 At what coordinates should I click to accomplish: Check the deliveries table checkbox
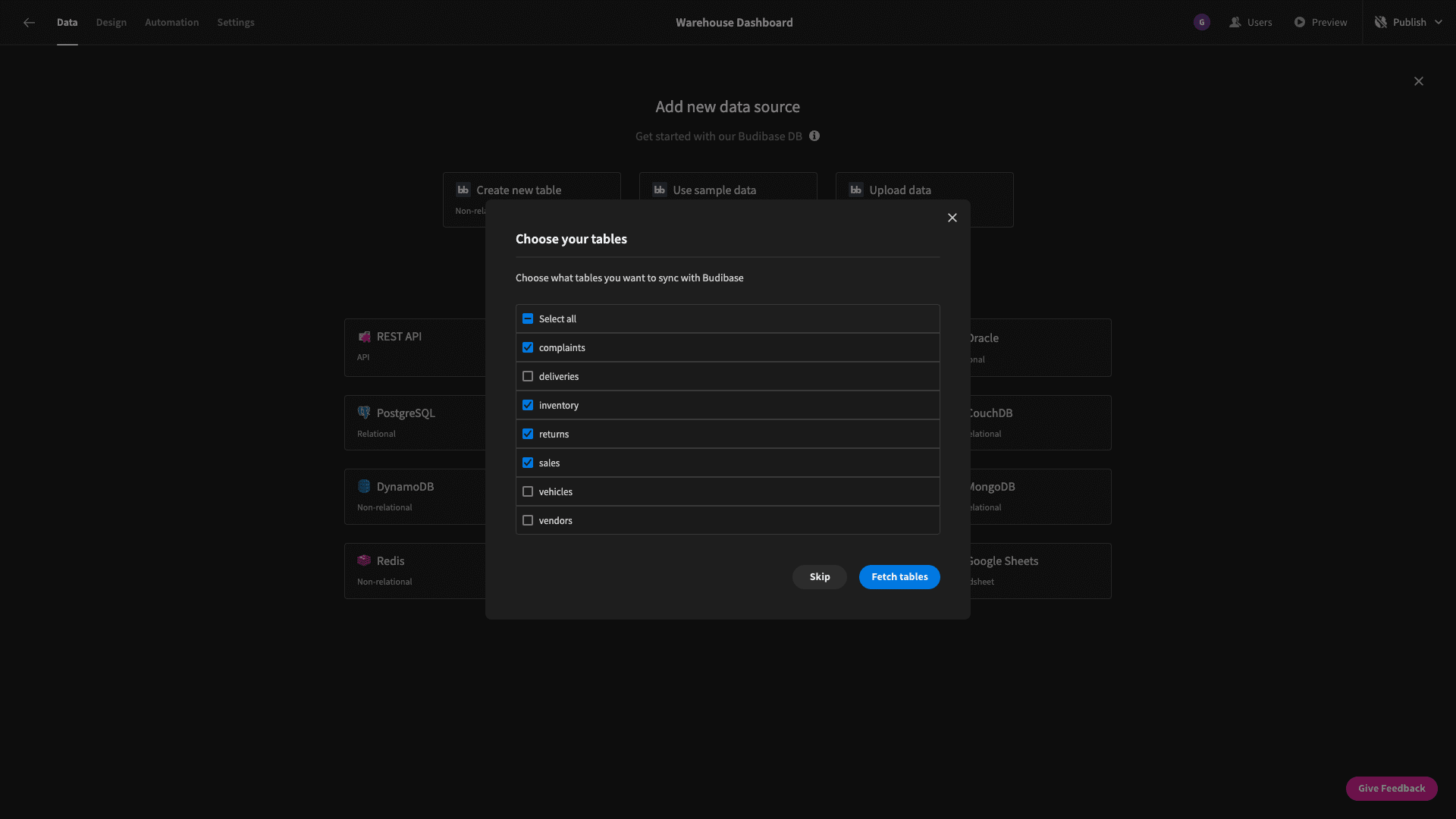[528, 376]
